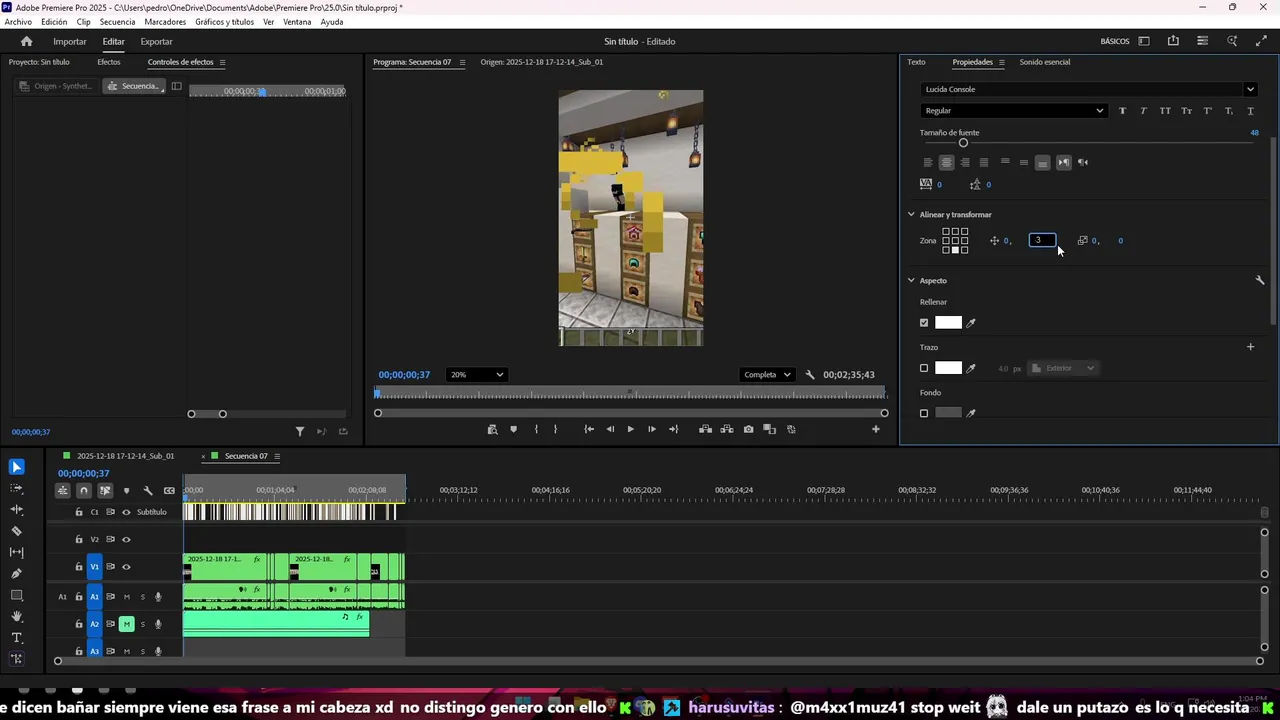
Task: Collapse Alinear y transformar section
Action: [x=911, y=215]
